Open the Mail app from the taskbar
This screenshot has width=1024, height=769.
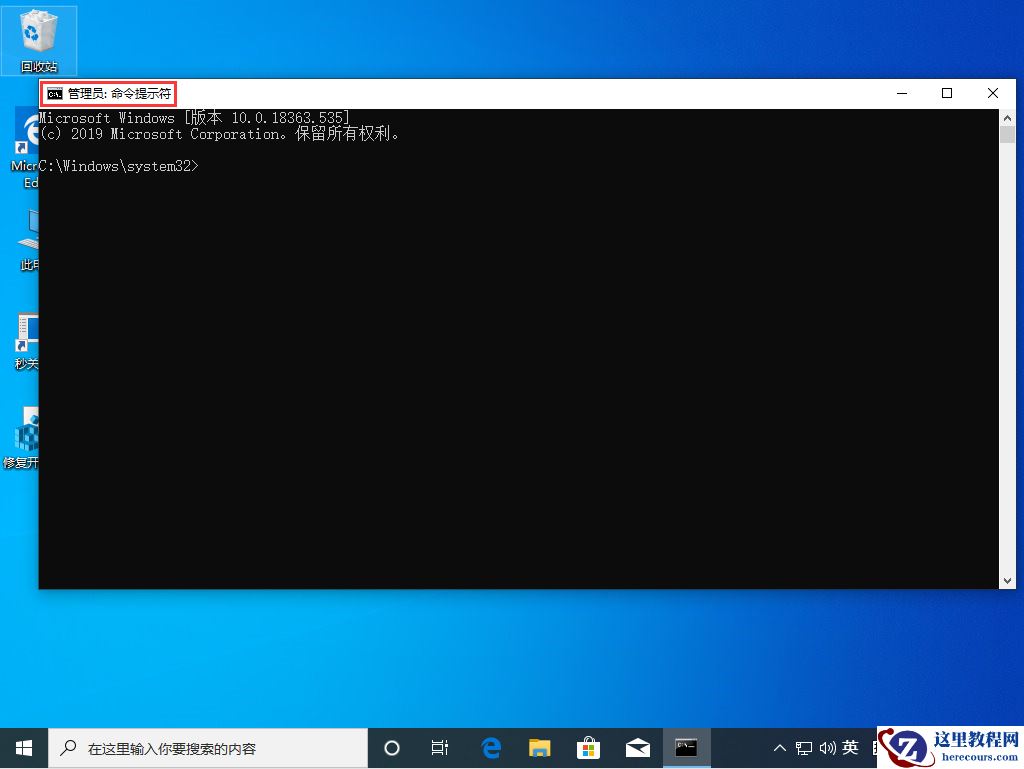(637, 747)
